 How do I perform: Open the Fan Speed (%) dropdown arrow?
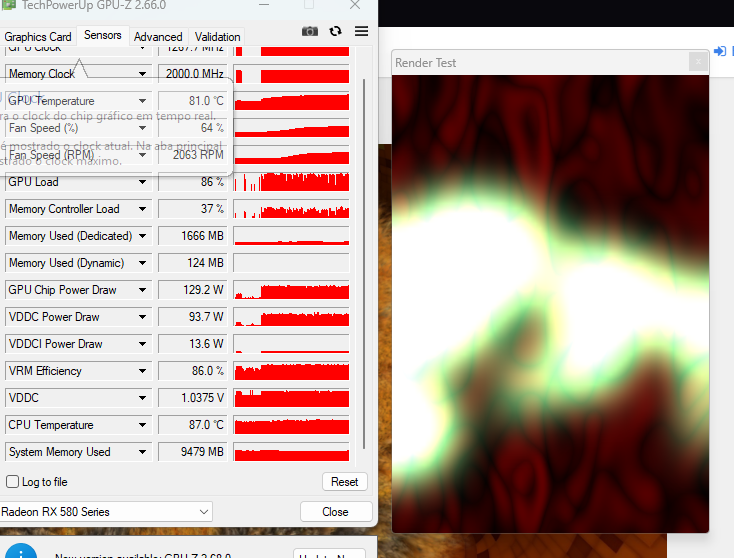pyautogui.click(x=142, y=128)
